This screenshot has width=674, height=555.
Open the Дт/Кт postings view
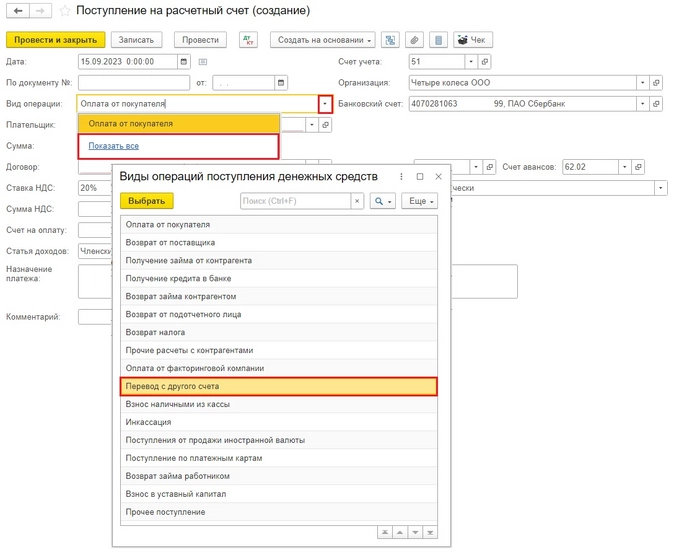248,40
